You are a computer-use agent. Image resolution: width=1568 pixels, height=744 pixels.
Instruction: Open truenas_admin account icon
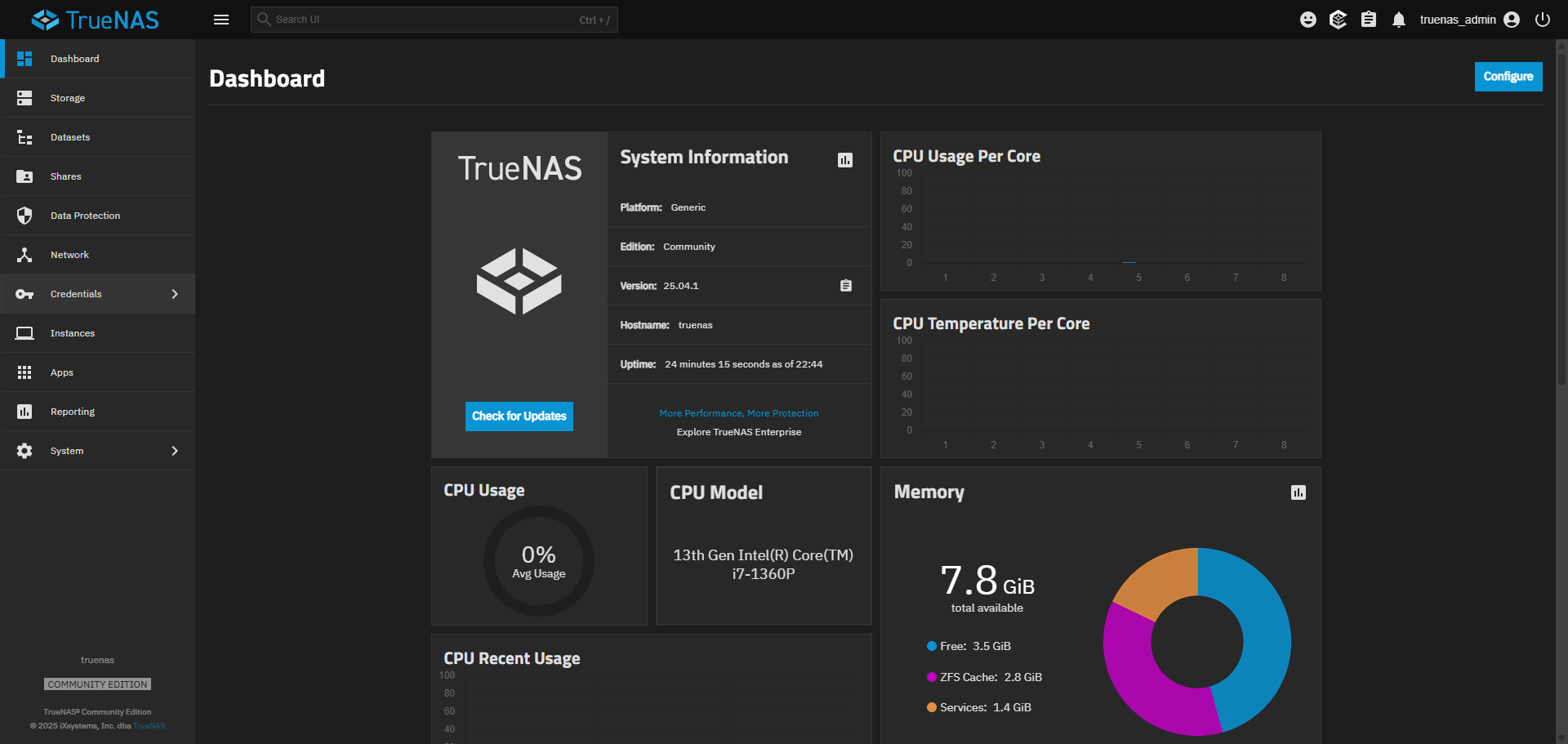pyautogui.click(x=1512, y=20)
